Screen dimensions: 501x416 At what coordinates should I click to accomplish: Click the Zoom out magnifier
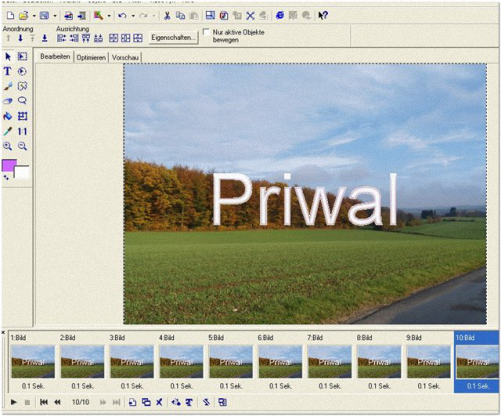coord(22,146)
